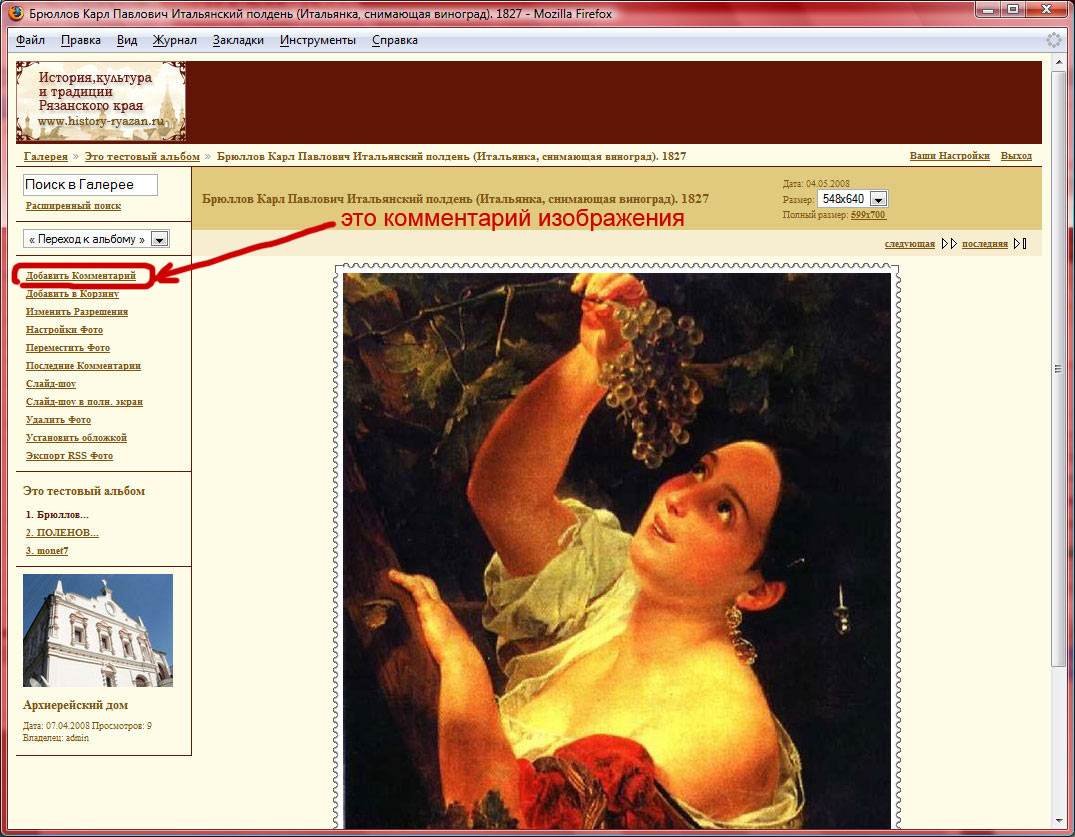The width and height of the screenshot is (1075, 837).
Task: Open the «Переход к альбому» dropdown
Action: (96, 239)
